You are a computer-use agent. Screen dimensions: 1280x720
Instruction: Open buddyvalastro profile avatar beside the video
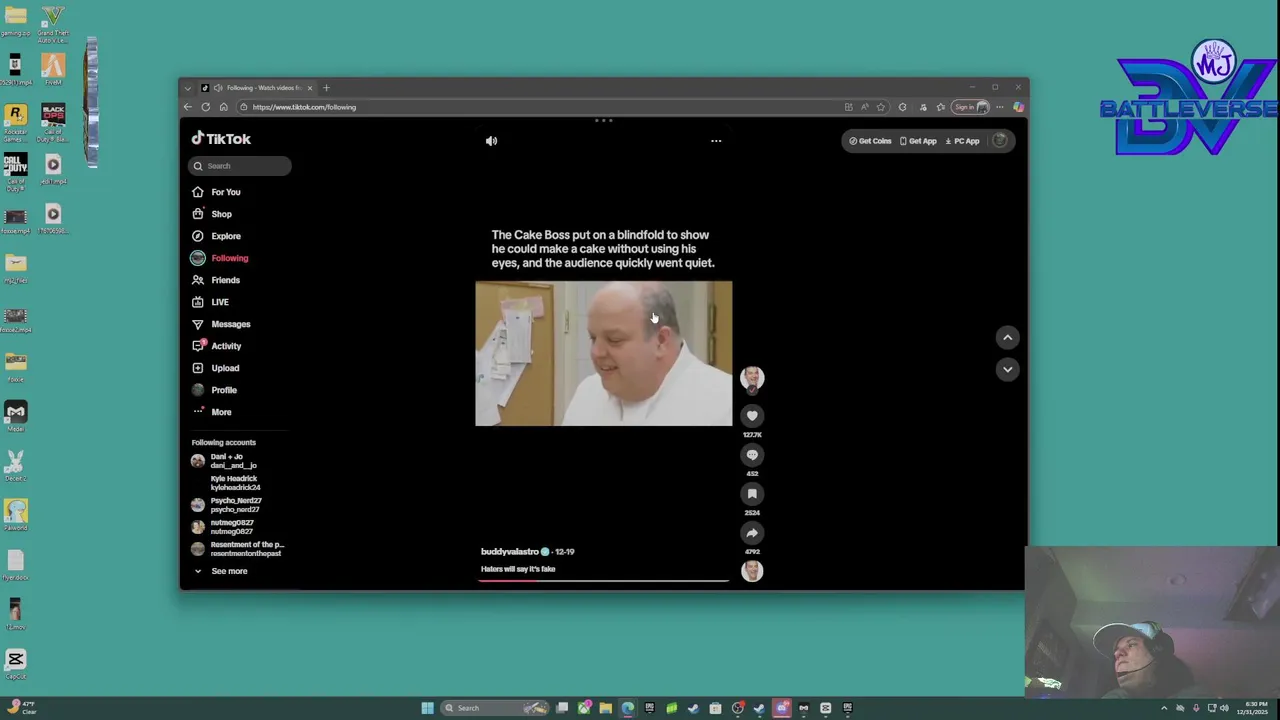(752, 378)
